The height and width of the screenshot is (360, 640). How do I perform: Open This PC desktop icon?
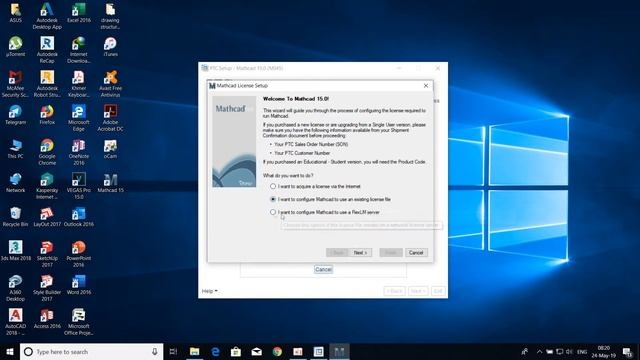(16, 149)
